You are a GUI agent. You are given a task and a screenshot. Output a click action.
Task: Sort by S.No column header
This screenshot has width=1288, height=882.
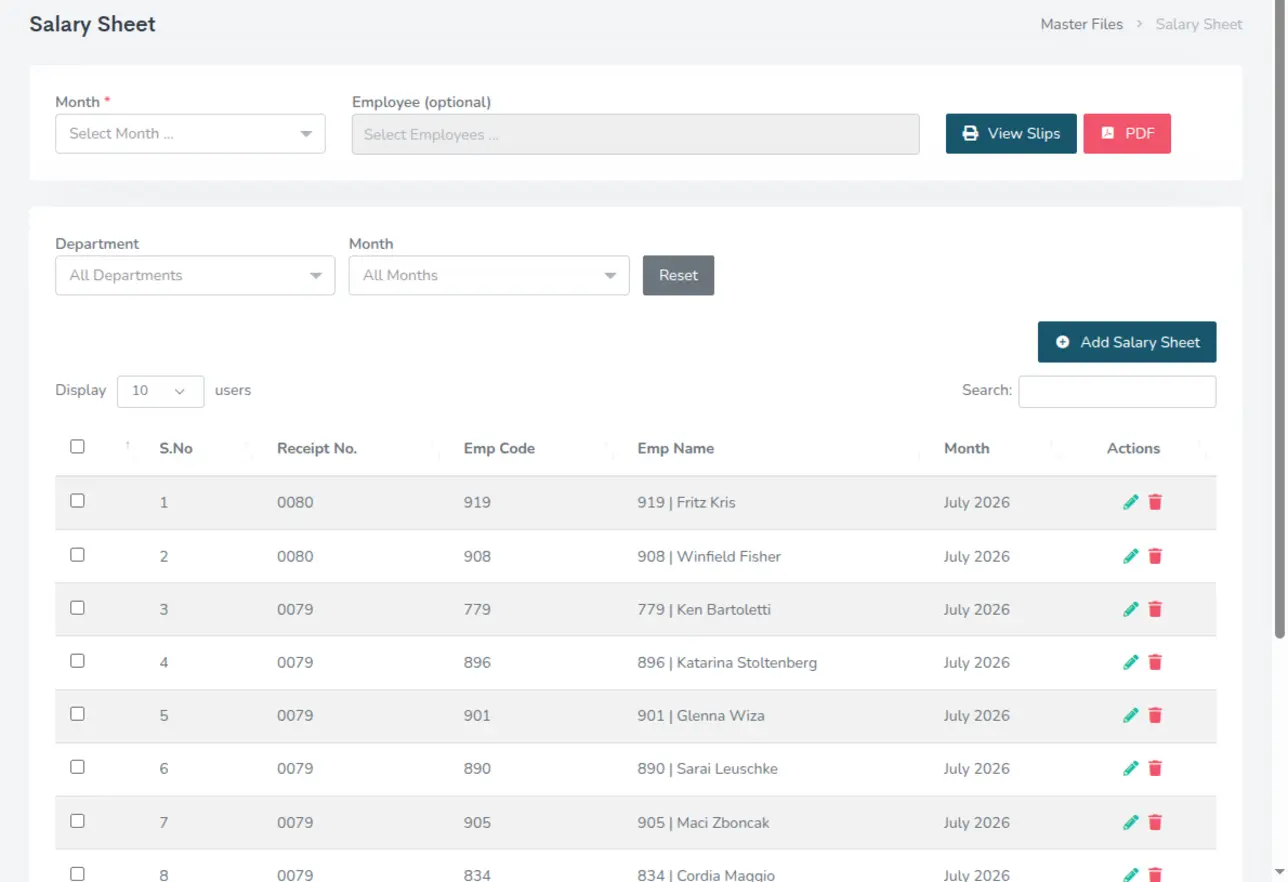(x=176, y=448)
